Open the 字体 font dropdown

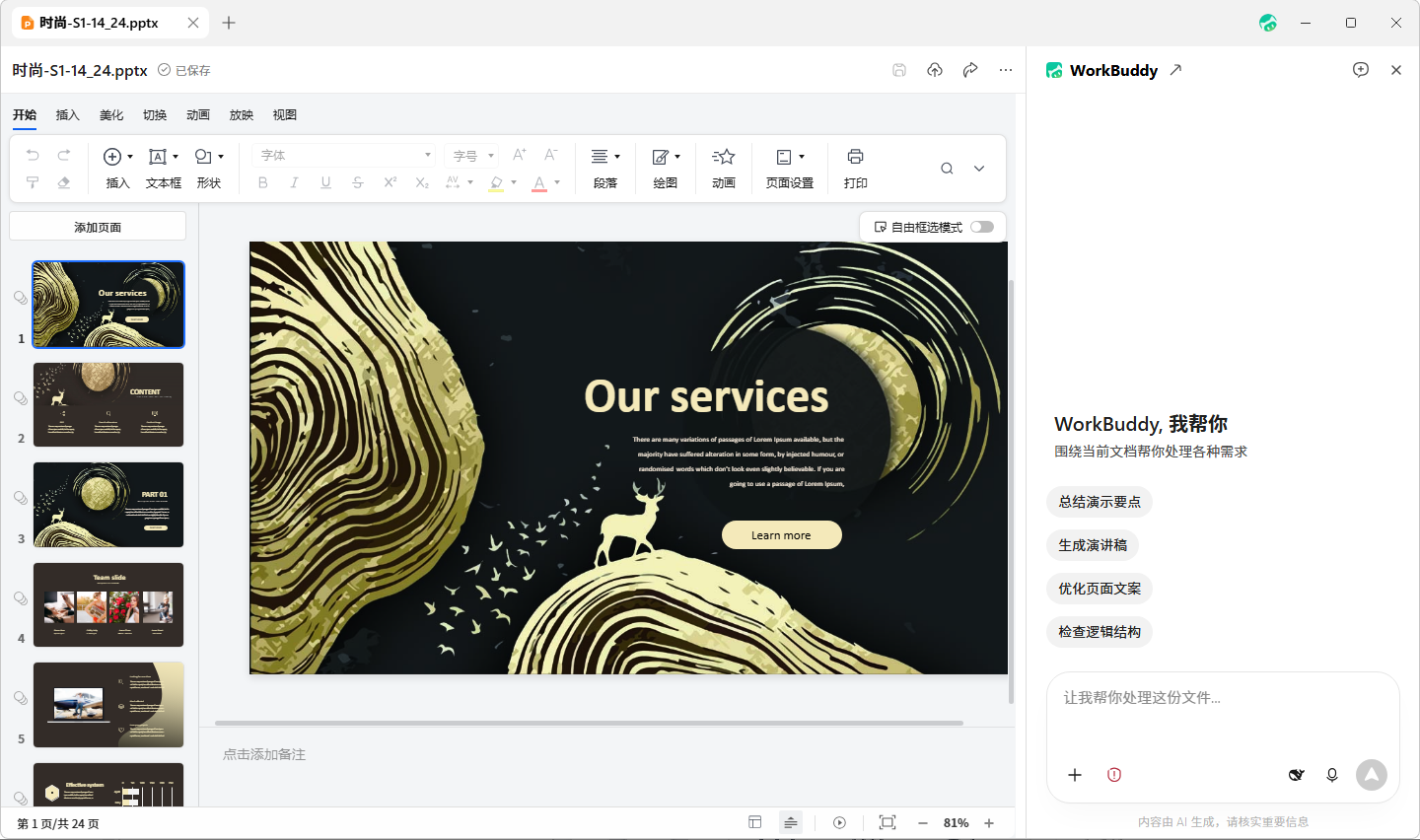click(343, 156)
